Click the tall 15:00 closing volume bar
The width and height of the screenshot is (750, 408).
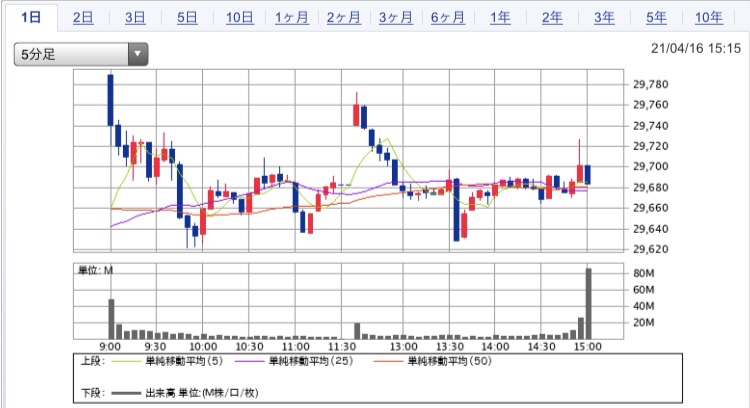pos(588,304)
